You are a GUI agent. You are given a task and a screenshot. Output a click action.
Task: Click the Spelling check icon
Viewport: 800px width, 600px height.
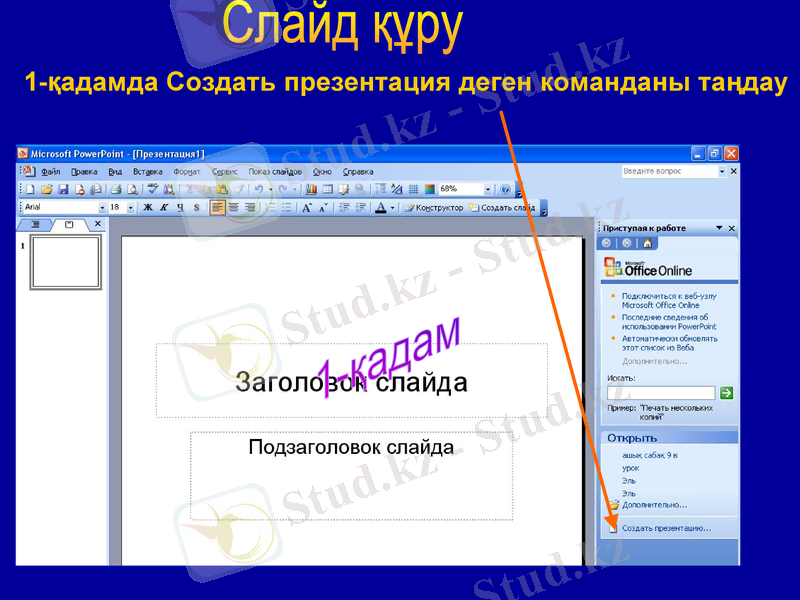click(154, 187)
